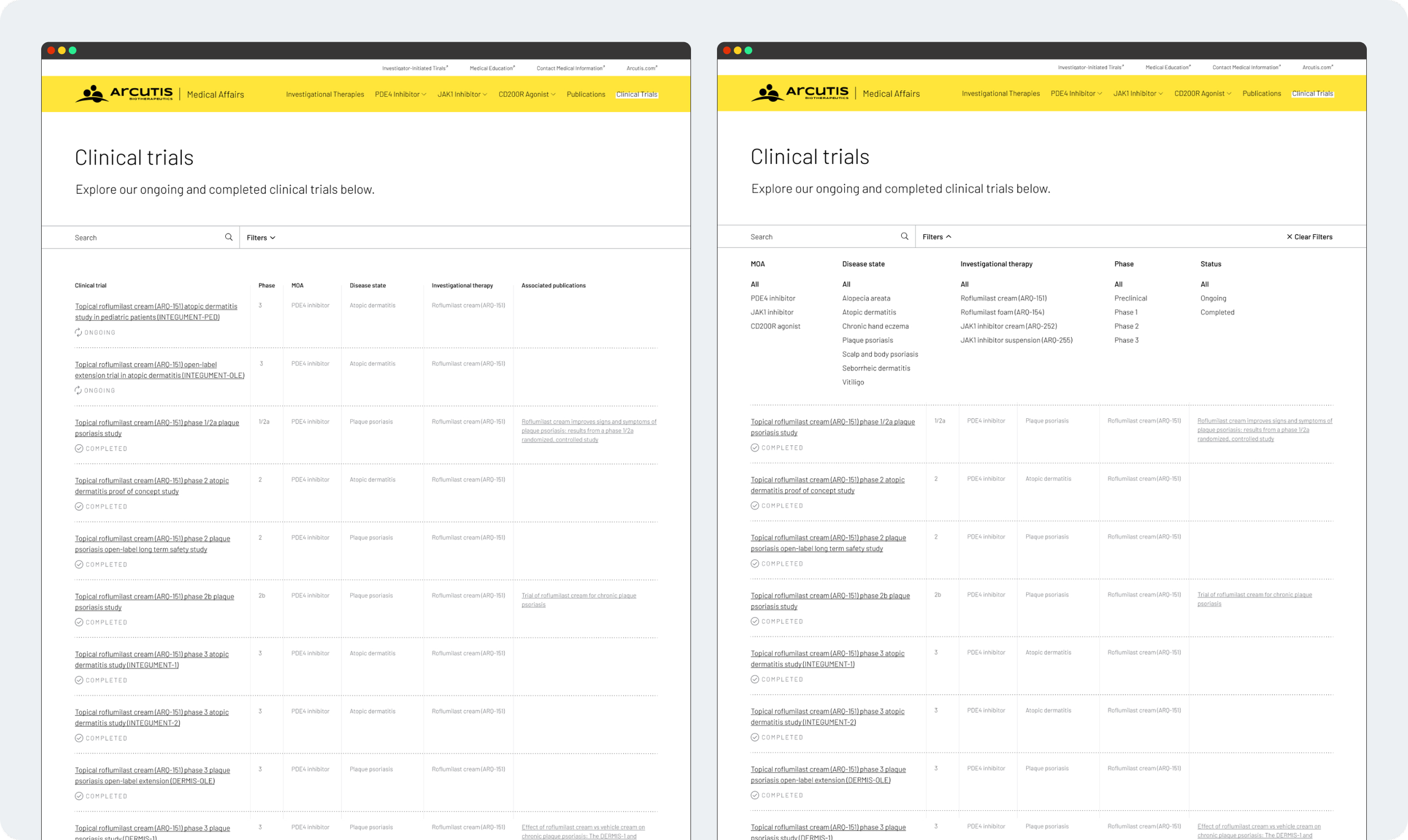Click the Arcutis logo in right window

800,93
